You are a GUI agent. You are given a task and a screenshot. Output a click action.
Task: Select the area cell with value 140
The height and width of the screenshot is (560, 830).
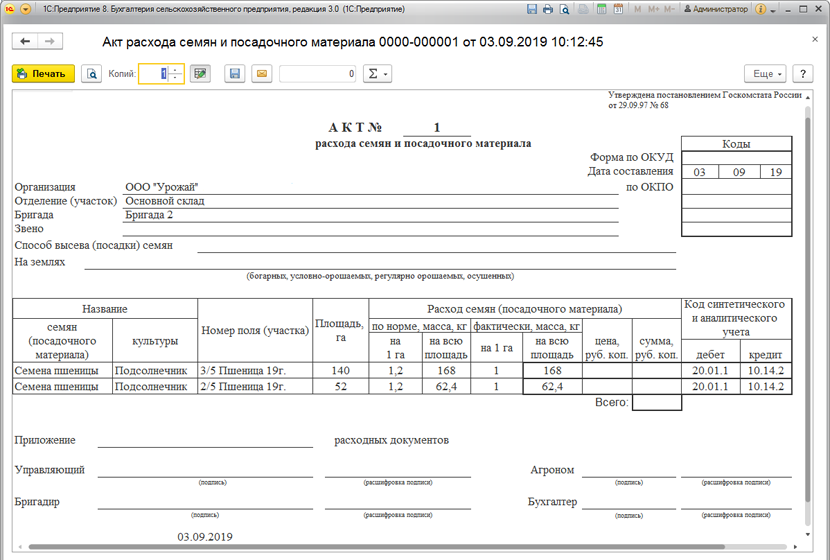341,371
